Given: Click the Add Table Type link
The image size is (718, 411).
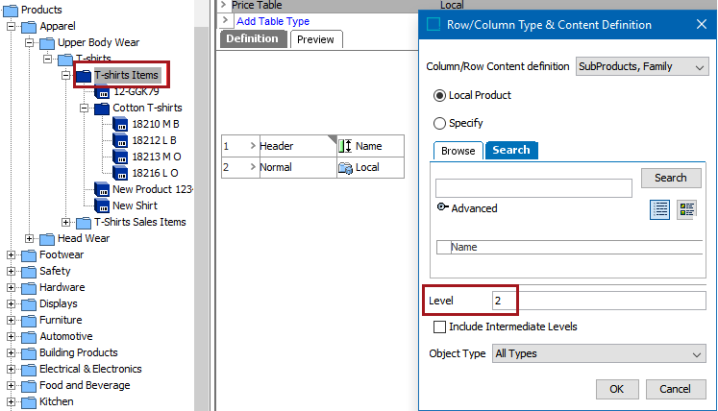Looking at the screenshot, I should [273, 21].
